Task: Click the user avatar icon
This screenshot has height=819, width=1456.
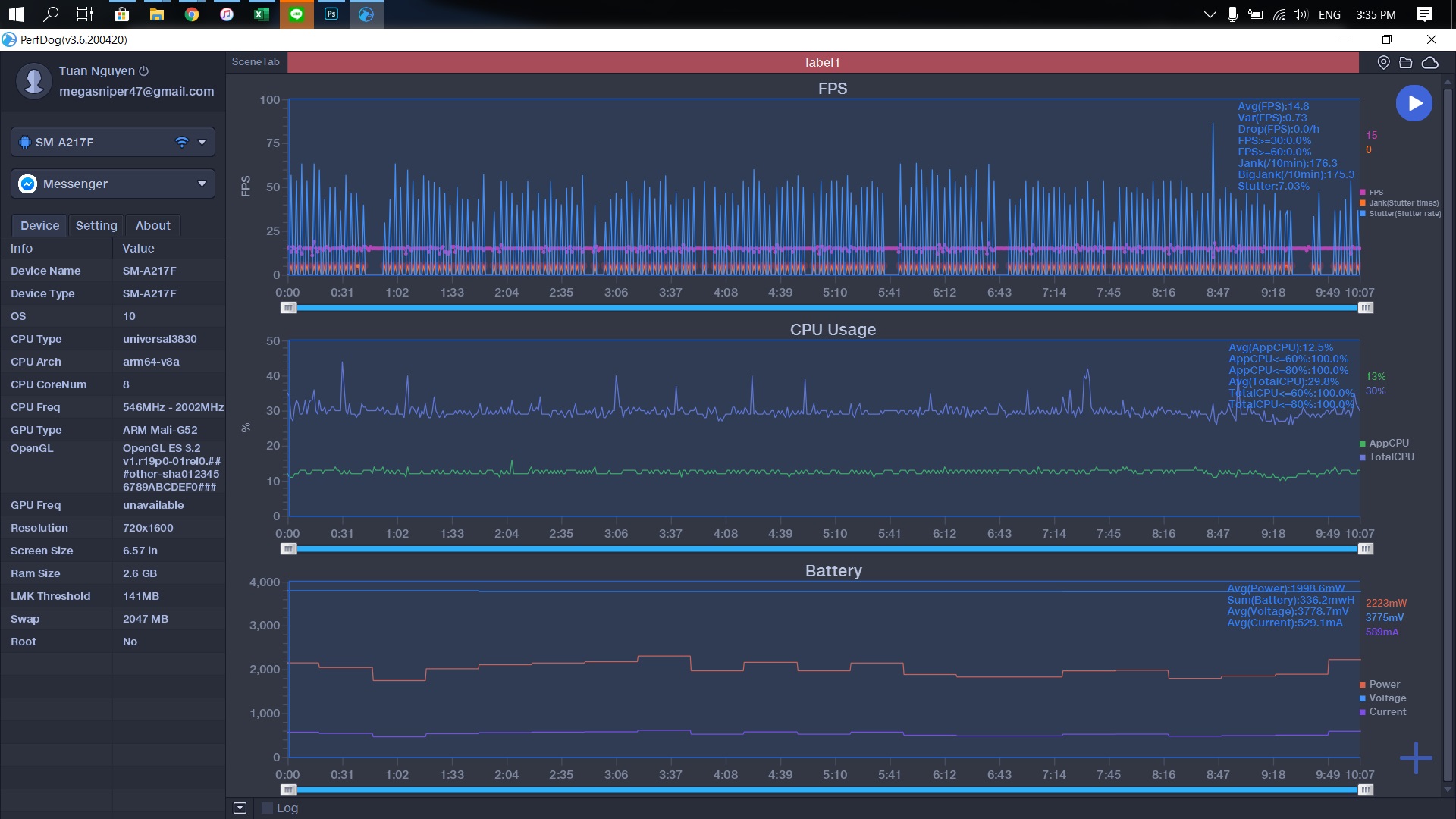Action: click(x=33, y=80)
